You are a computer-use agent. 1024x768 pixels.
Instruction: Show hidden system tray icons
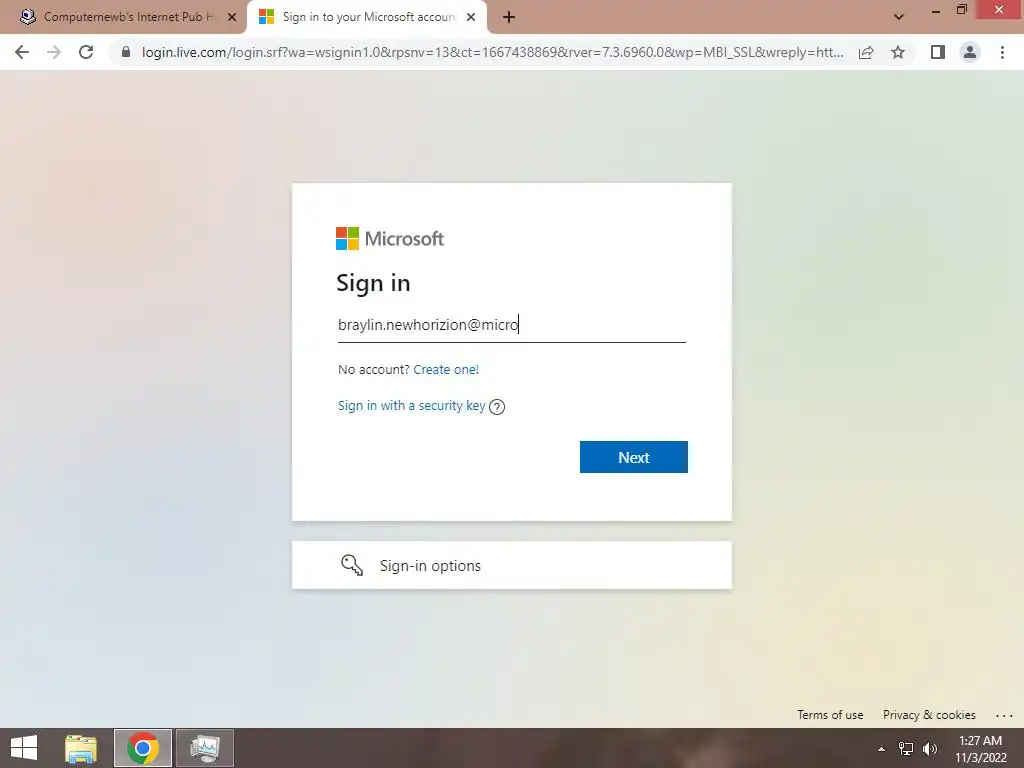pos(882,749)
